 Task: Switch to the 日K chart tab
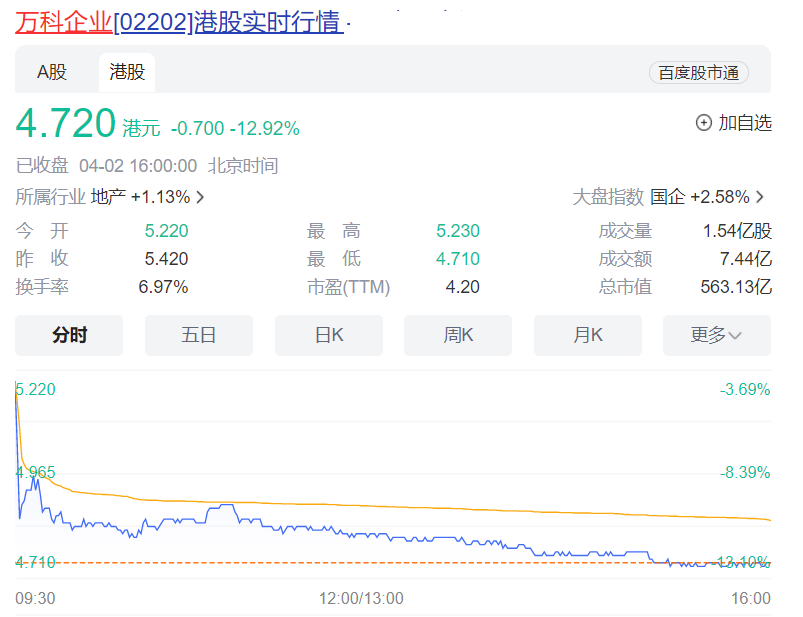pyautogui.click(x=329, y=335)
